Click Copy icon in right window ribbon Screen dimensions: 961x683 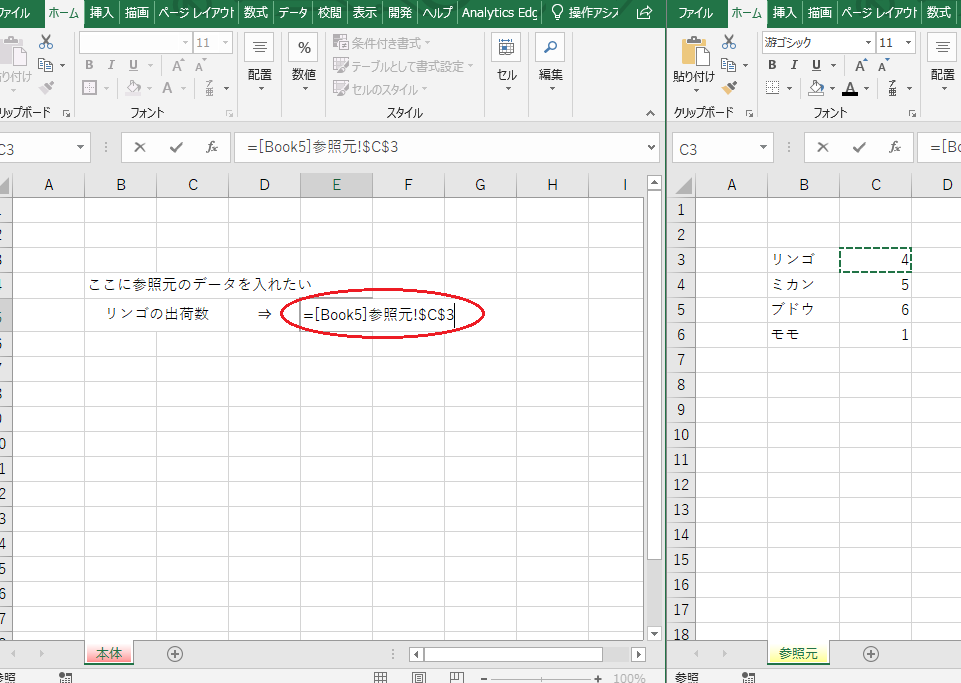[728, 64]
